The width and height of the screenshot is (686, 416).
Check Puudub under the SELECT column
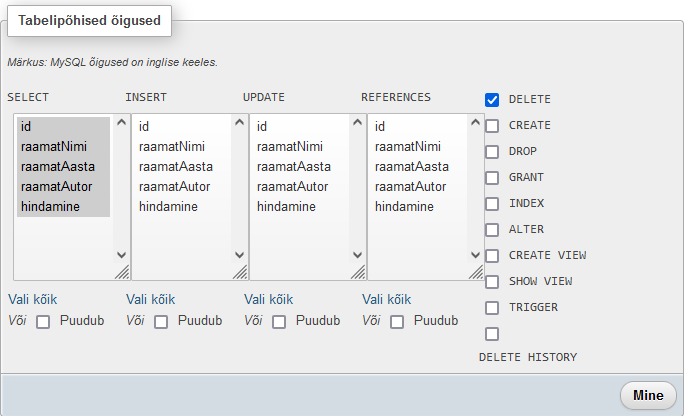click(x=43, y=322)
